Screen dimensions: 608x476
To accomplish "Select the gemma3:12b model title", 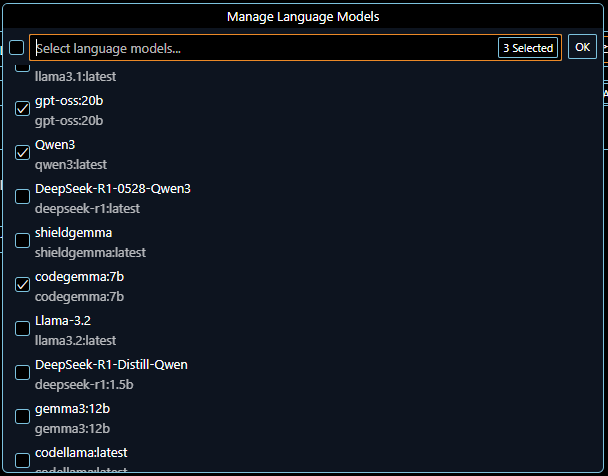I will click(73, 409).
